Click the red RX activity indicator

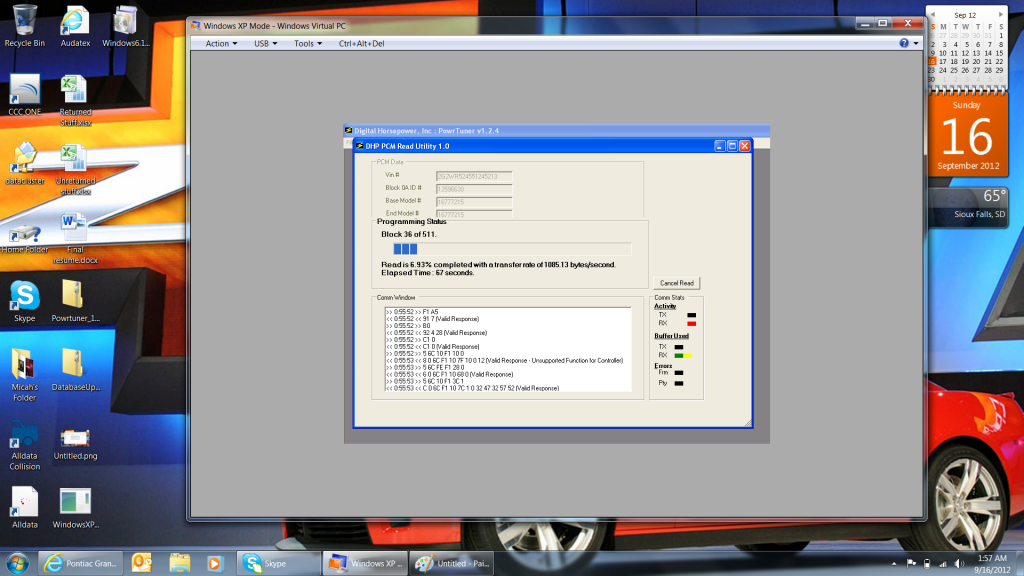692,323
